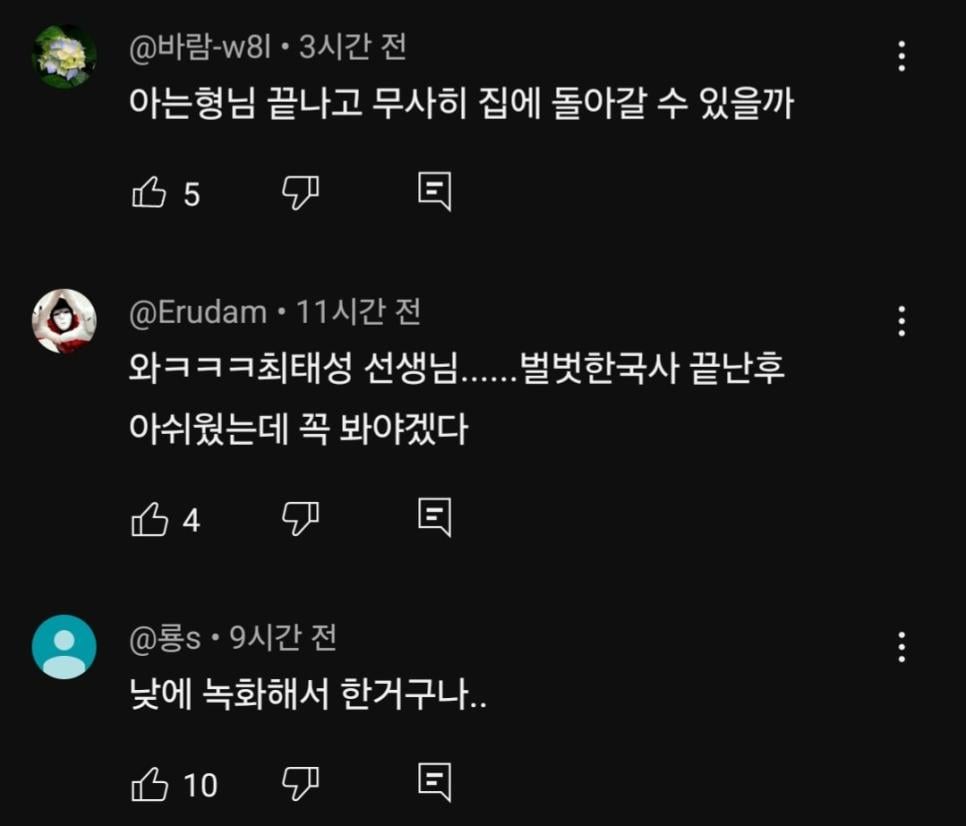This screenshot has width=966, height=826.
Task: Like the comment by @룡s
Action: (x=149, y=784)
